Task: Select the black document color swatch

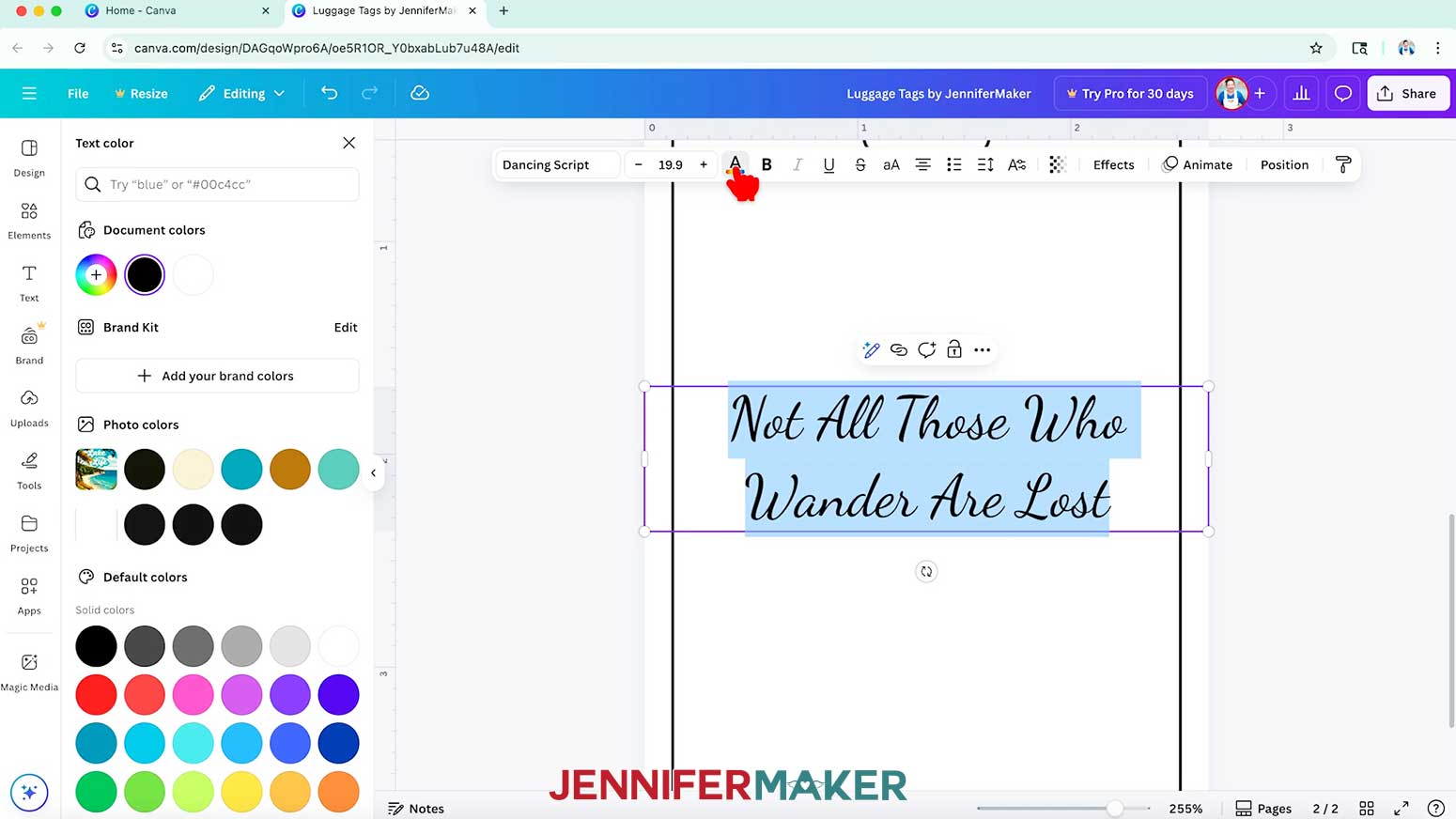Action: point(145,274)
